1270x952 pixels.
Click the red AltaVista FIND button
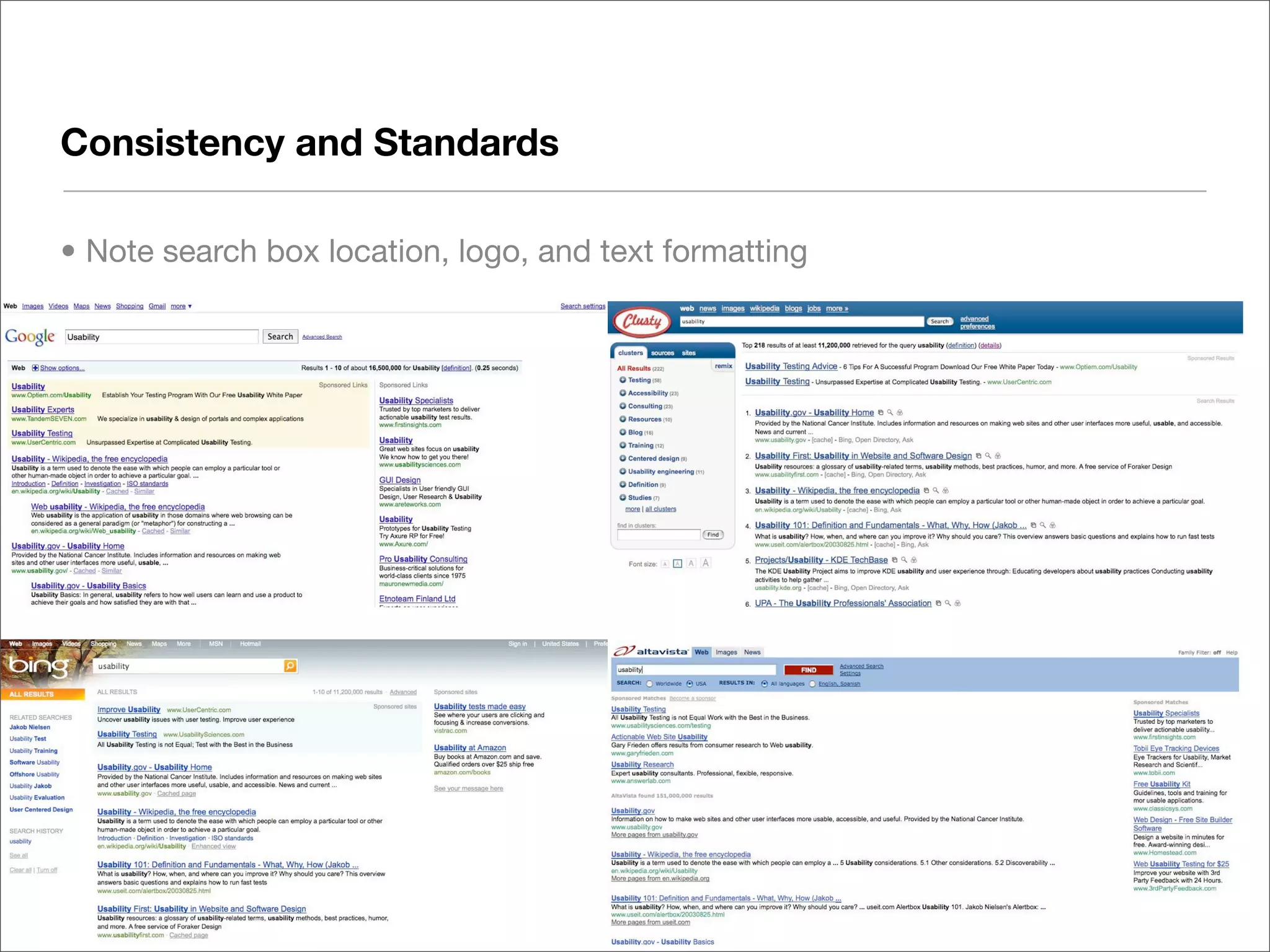point(809,670)
